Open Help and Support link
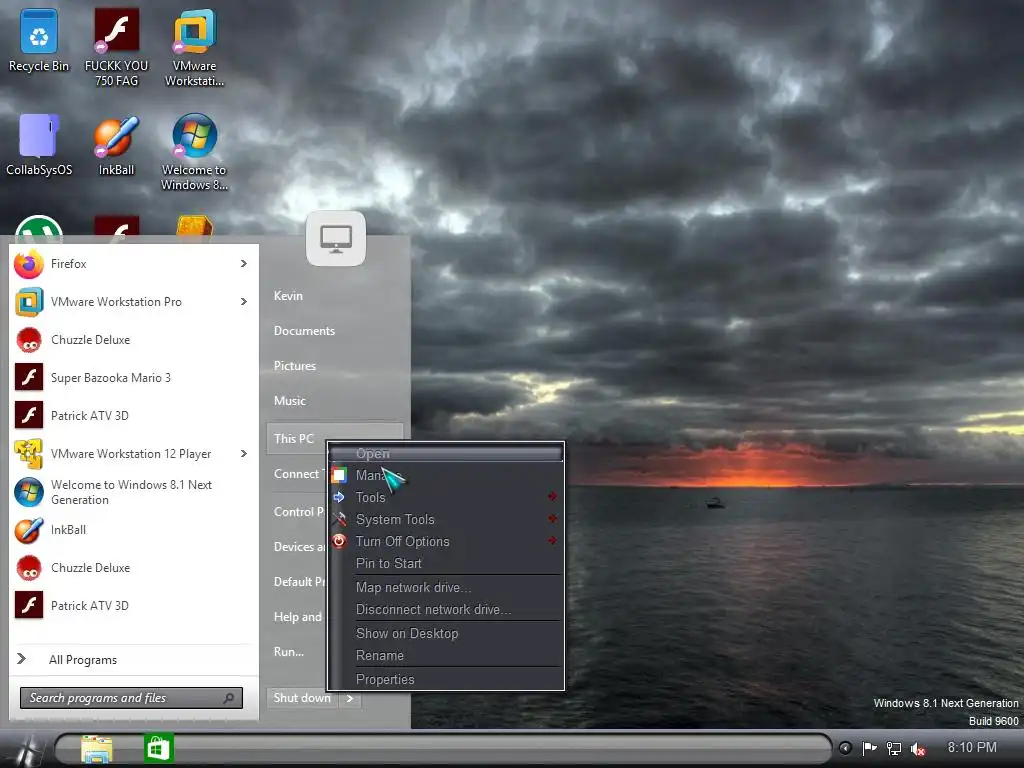1024x768 pixels. tap(297, 616)
